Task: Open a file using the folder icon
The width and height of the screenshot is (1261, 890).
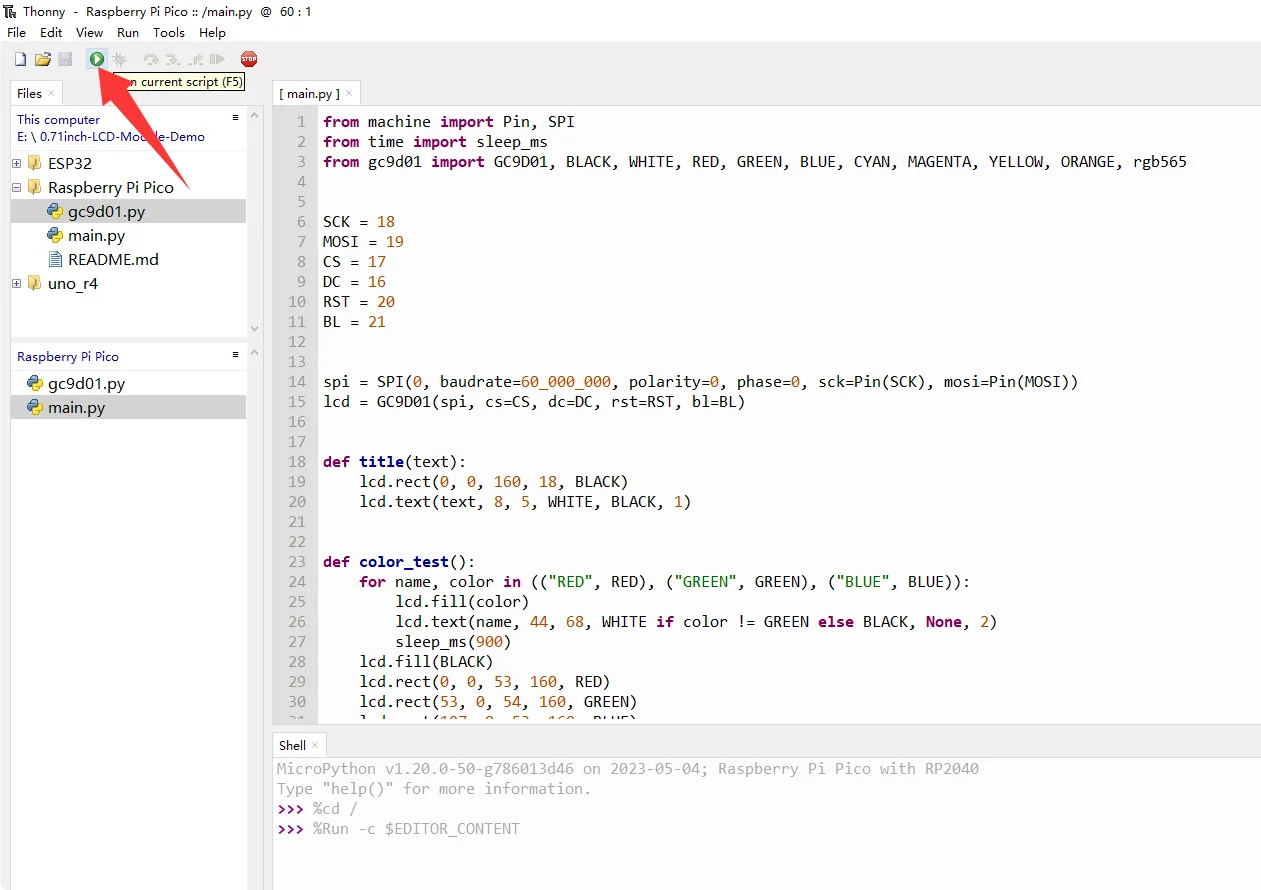Action: pos(43,59)
